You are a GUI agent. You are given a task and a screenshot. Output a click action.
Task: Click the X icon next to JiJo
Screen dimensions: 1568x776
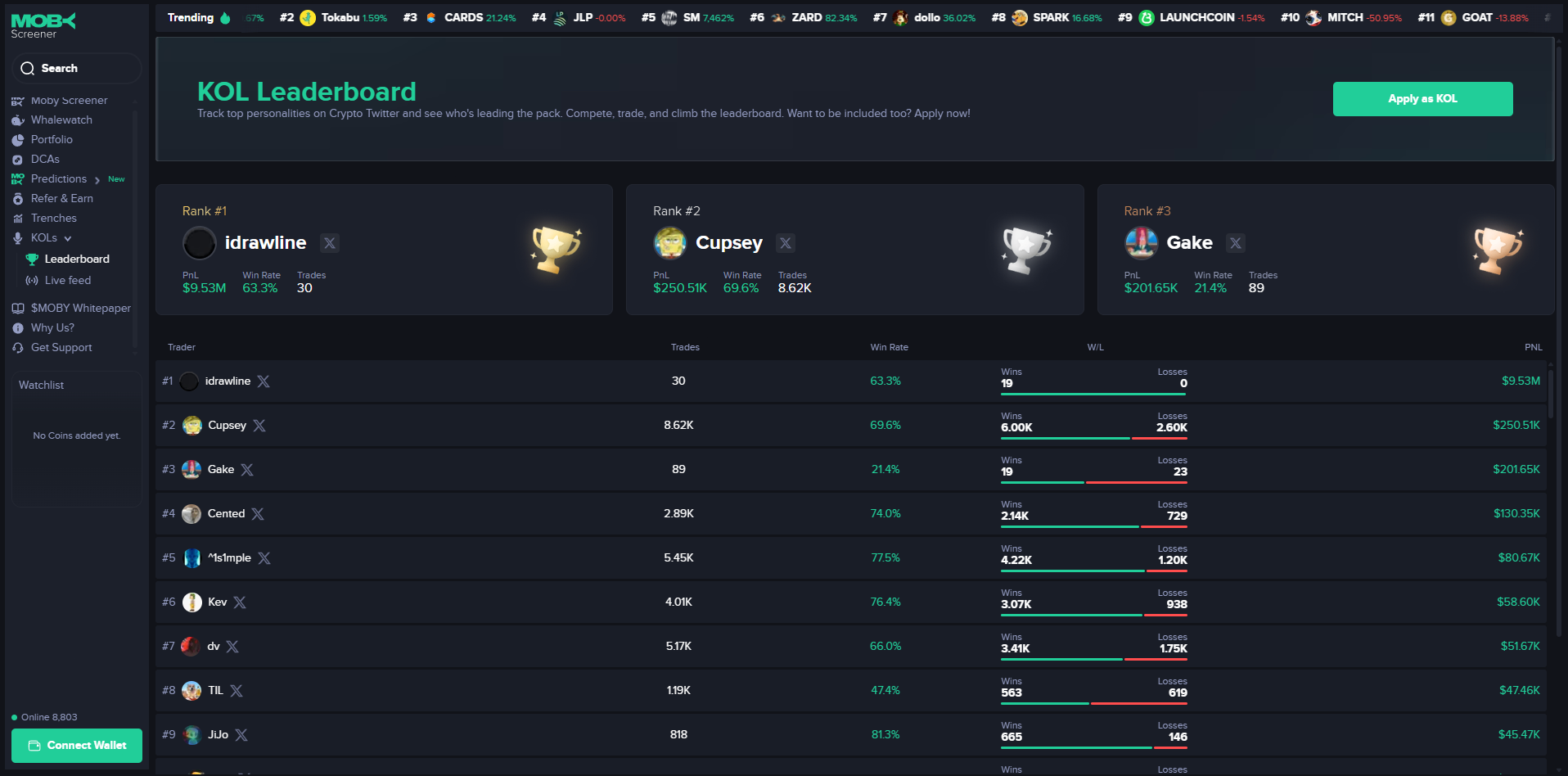241,735
